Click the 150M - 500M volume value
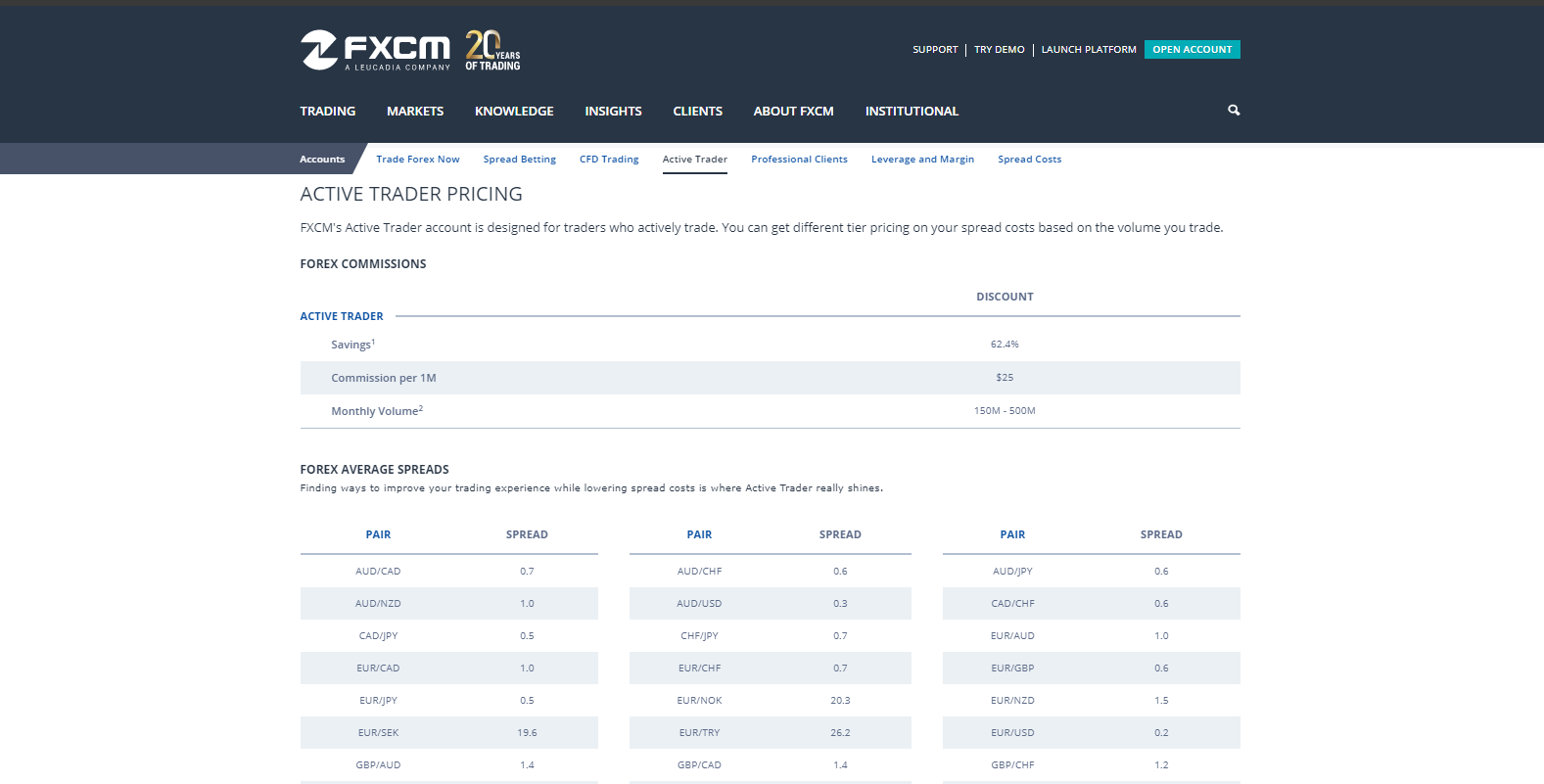The width and height of the screenshot is (1544, 784). (x=1005, y=411)
